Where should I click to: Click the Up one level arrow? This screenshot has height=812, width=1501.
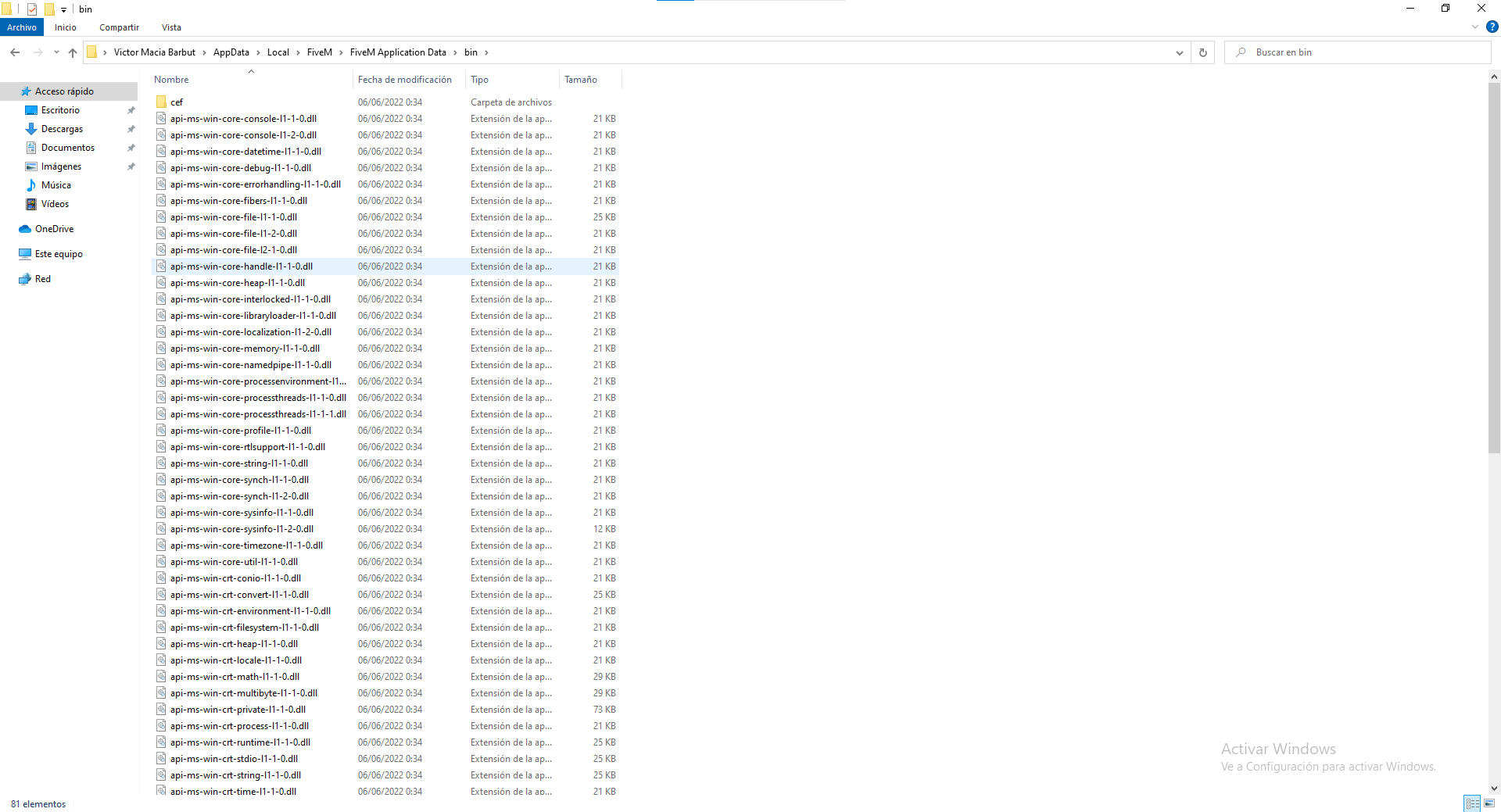click(x=73, y=52)
